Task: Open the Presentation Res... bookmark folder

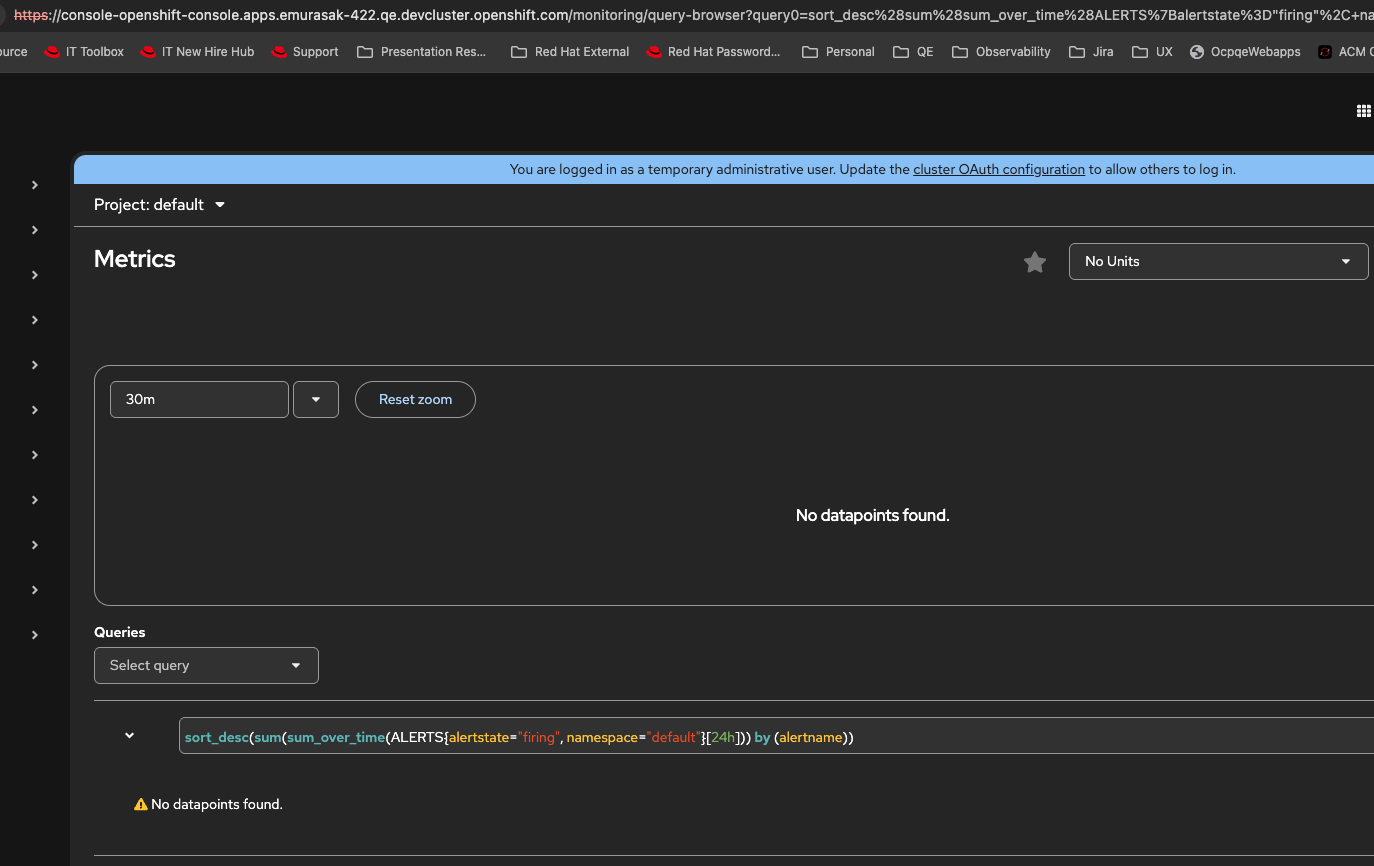Action: click(x=421, y=52)
